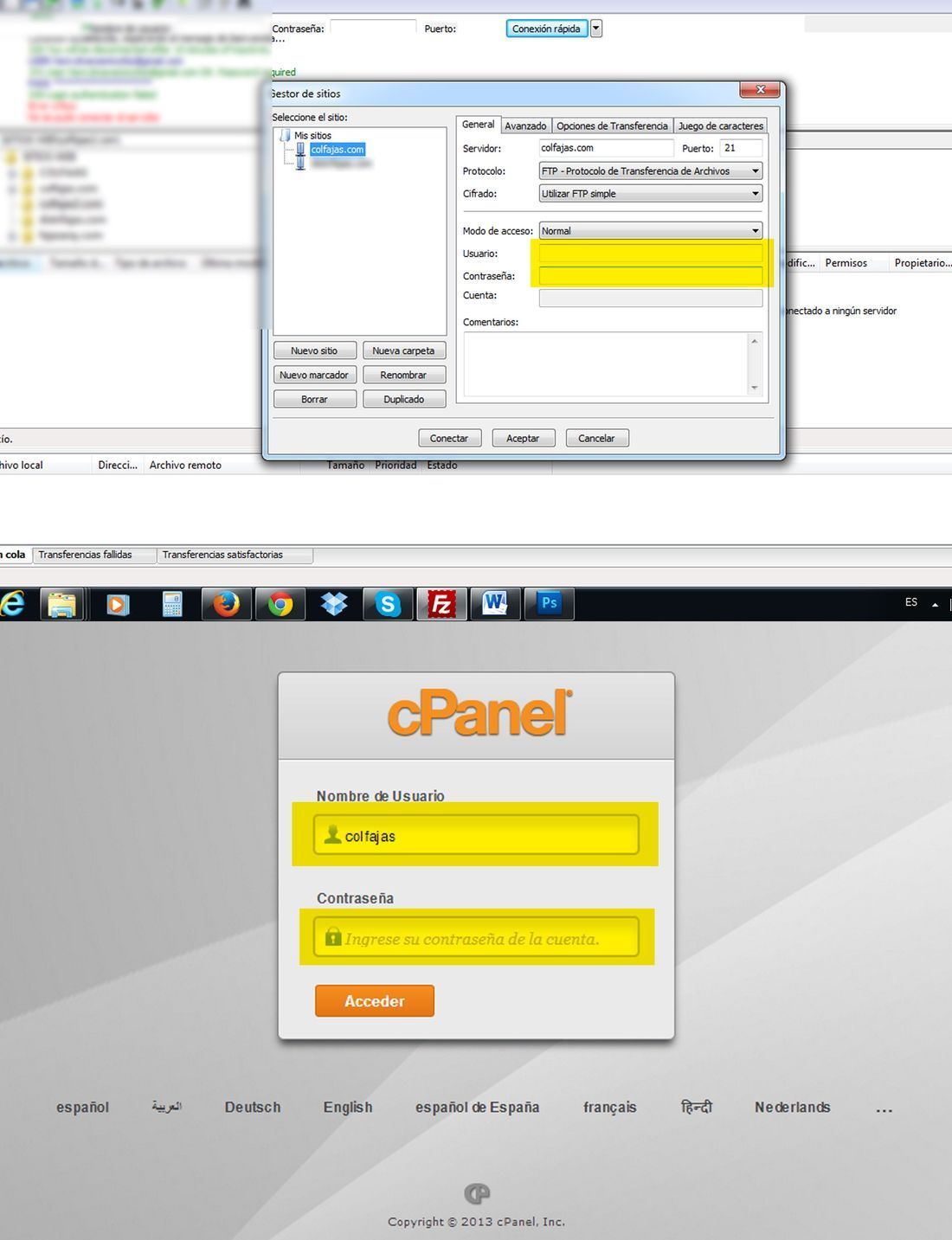Show hidden tray icons arrow
Screen dimensions: 952x1240
[x=935, y=604]
